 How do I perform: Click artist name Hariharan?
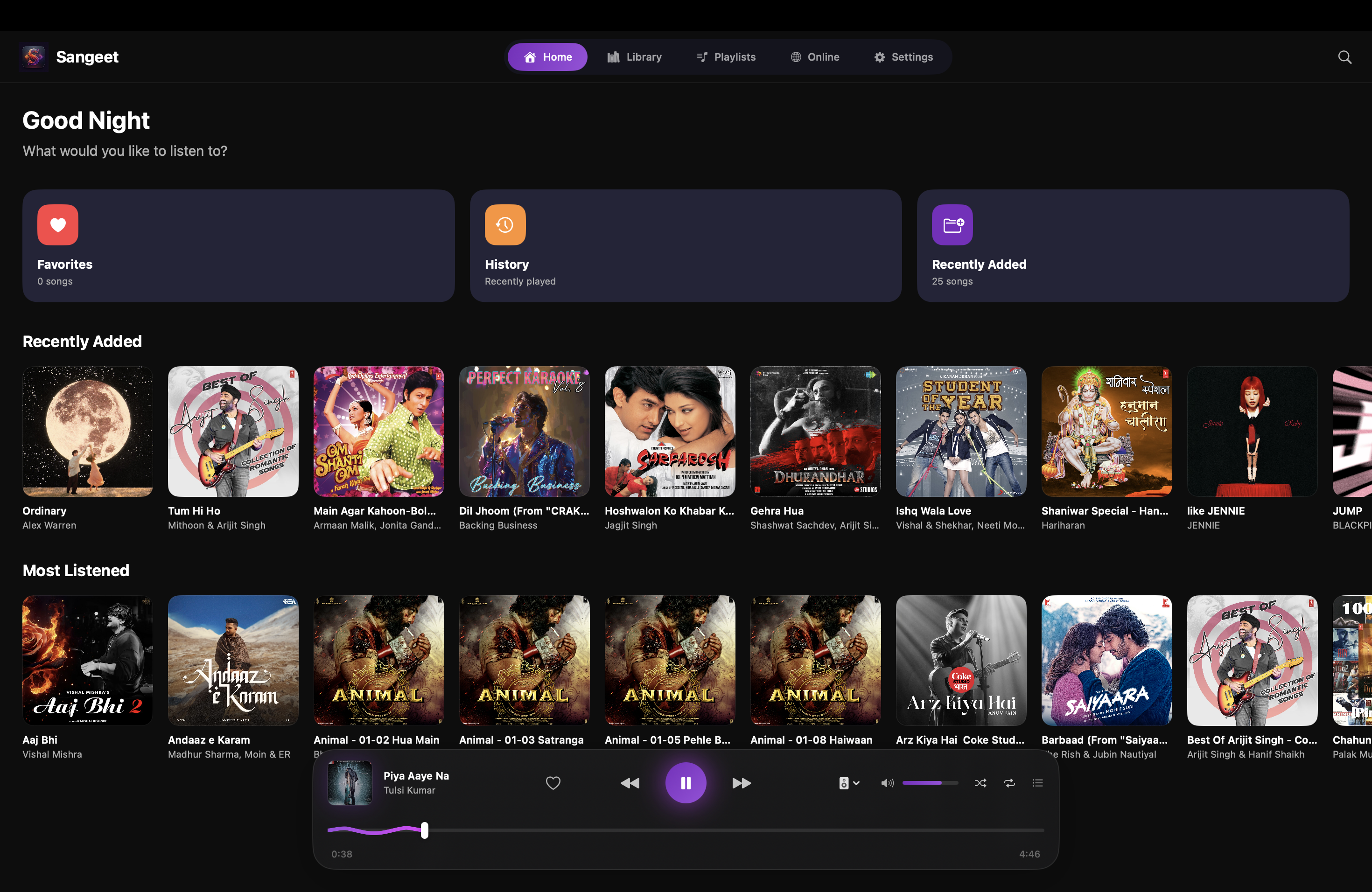coord(1063,525)
